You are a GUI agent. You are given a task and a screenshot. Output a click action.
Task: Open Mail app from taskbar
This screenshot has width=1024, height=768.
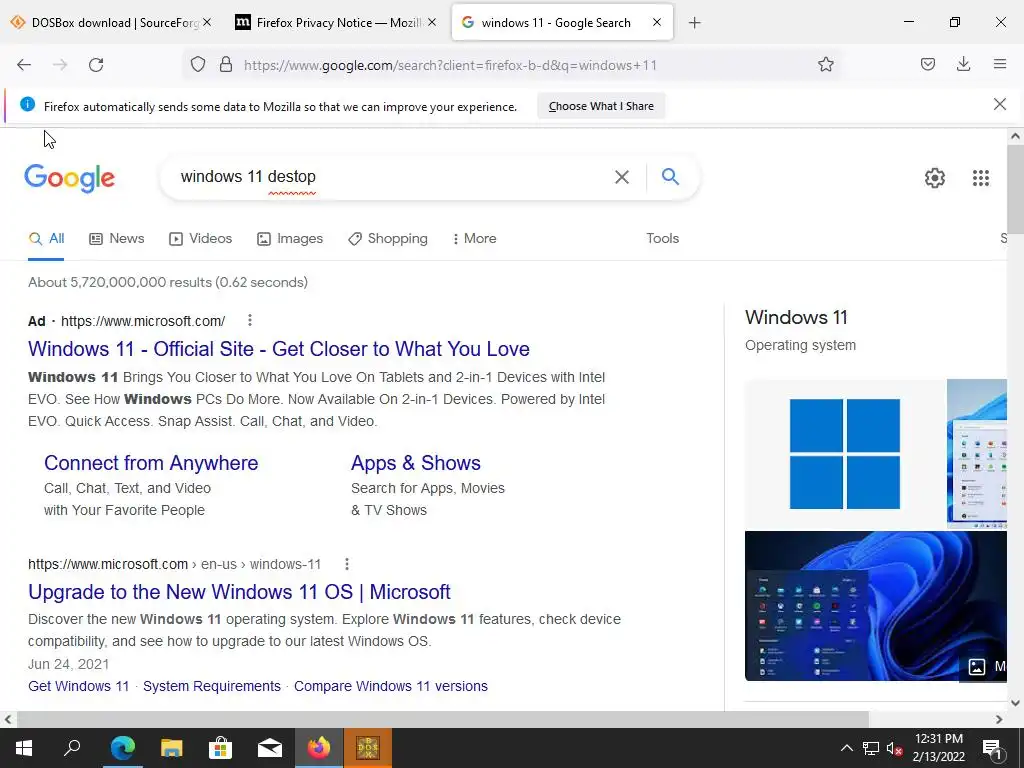270,748
